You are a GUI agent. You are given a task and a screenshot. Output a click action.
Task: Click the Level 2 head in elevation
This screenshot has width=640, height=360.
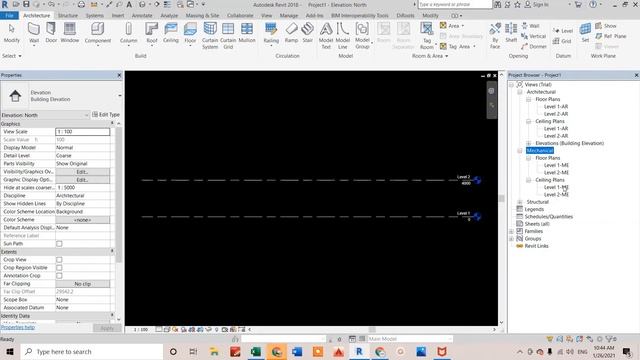point(477,180)
